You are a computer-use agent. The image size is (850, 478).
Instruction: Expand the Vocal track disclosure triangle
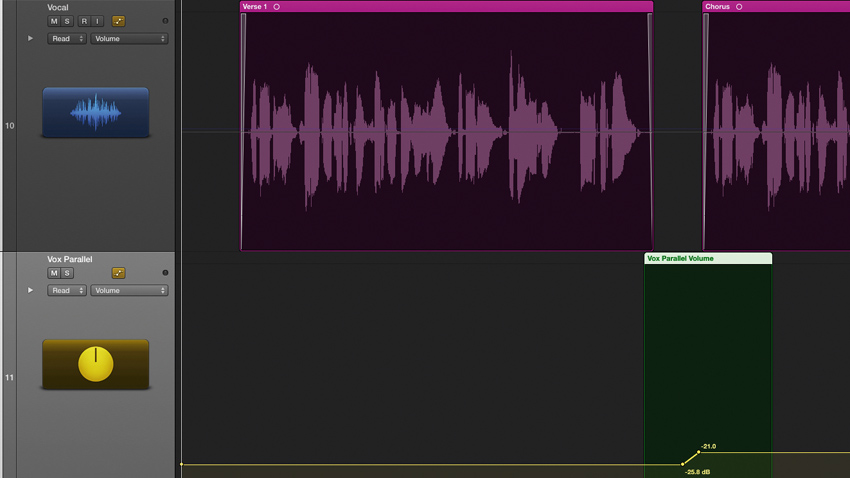tap(30, 38)
